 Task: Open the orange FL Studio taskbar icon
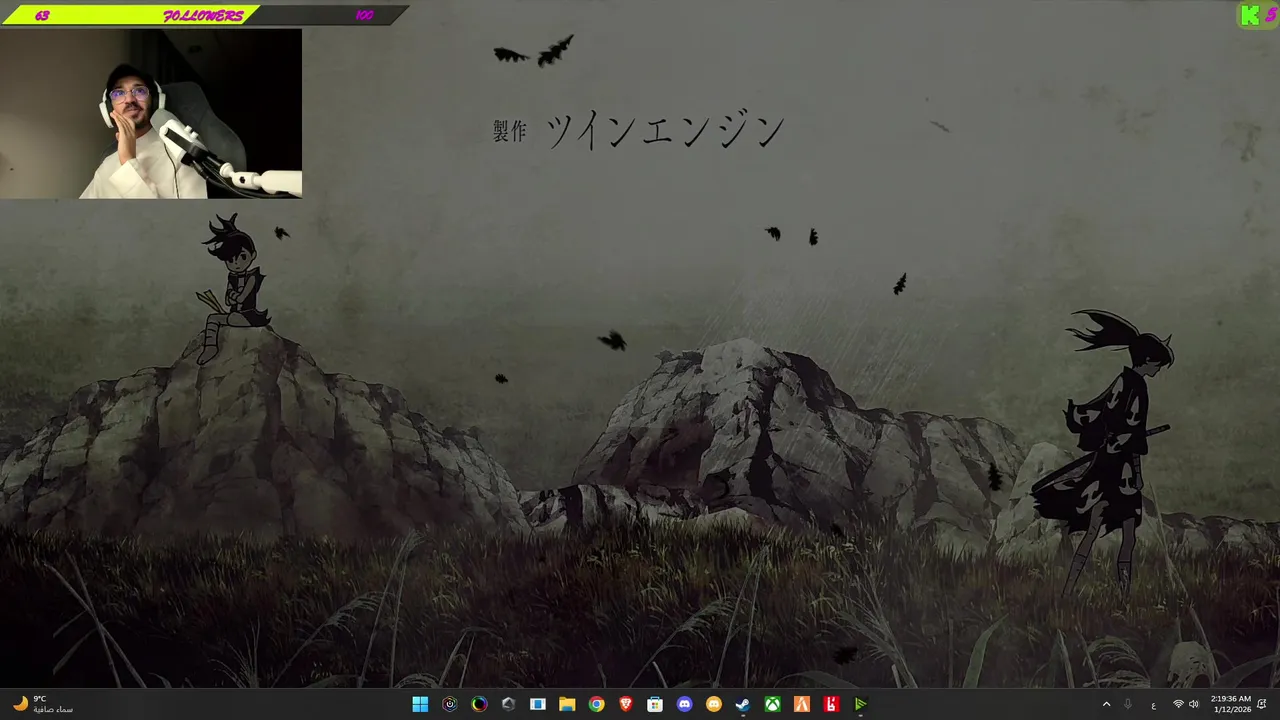[x=802, y=704]
